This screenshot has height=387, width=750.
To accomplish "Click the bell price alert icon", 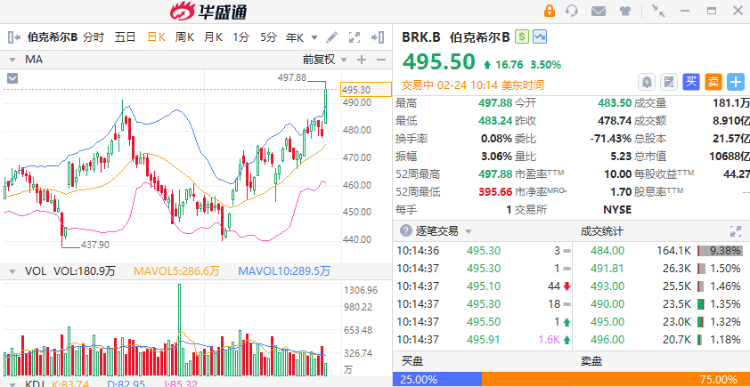I will click(x=647, y=82).
